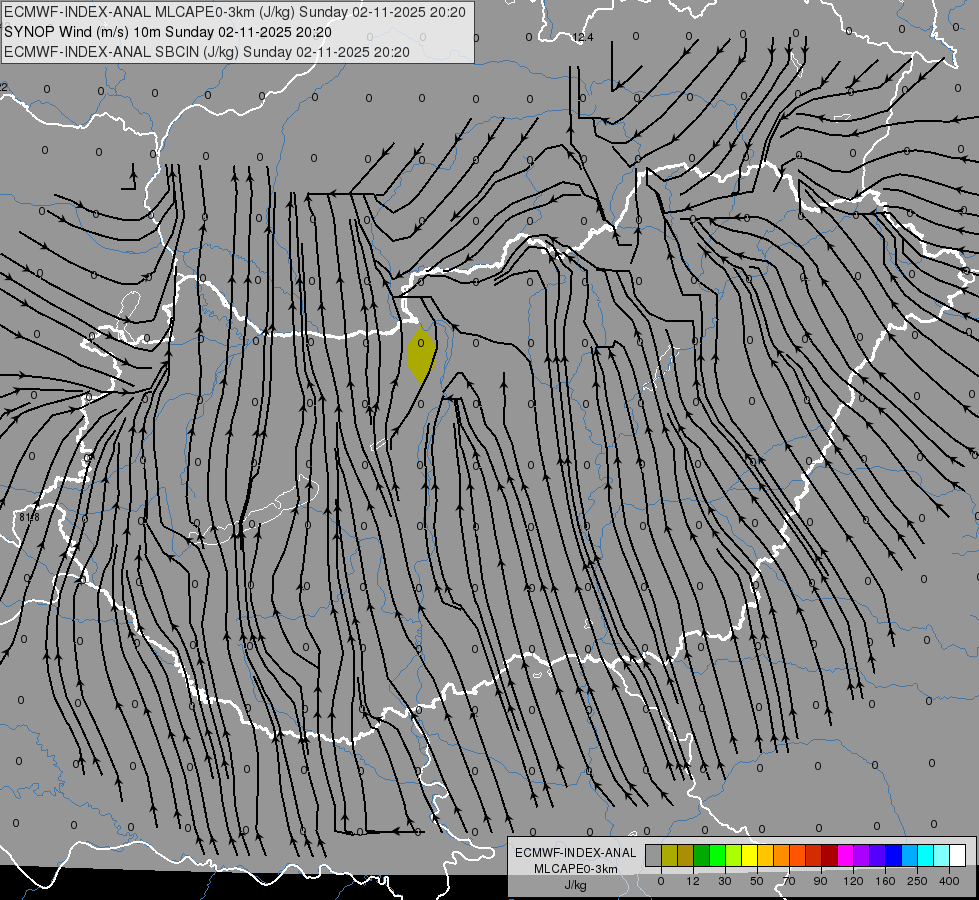Click the olive-yellow MLCAPE polygon on the map
This screenshot has height=900, width=979.
click(421, 356)
